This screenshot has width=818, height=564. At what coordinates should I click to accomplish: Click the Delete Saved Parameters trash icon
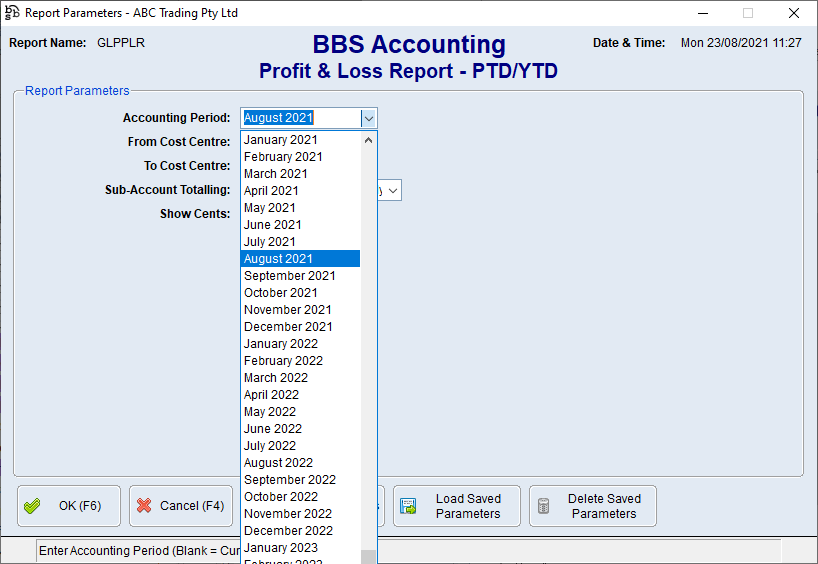tap(544, 506)
